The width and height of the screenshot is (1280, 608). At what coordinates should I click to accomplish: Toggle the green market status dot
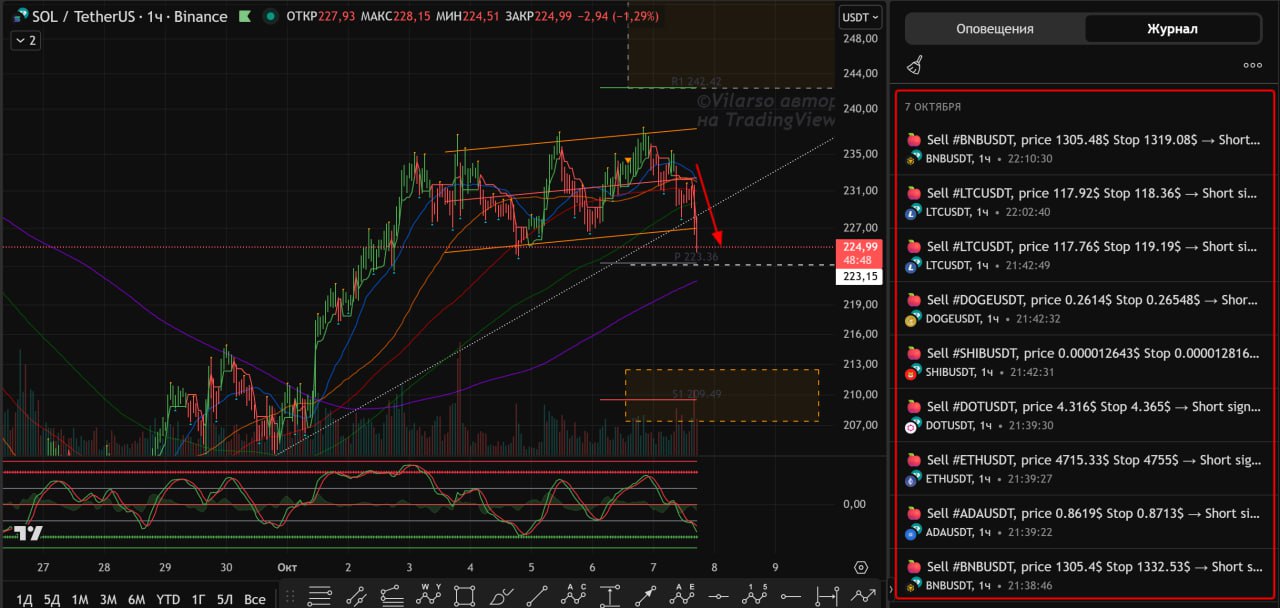(271, 17)
